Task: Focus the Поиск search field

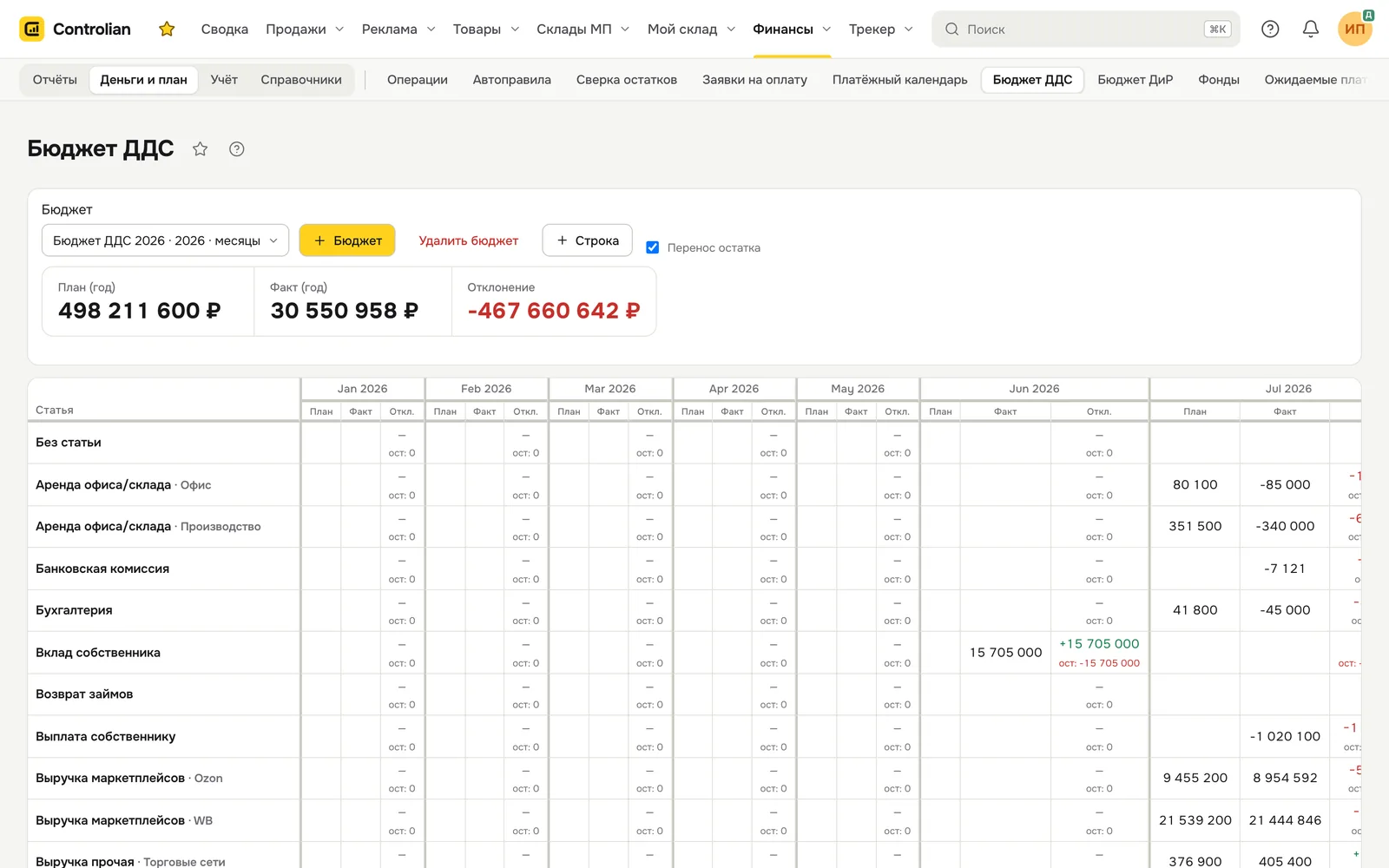Action: point(1086,30)
